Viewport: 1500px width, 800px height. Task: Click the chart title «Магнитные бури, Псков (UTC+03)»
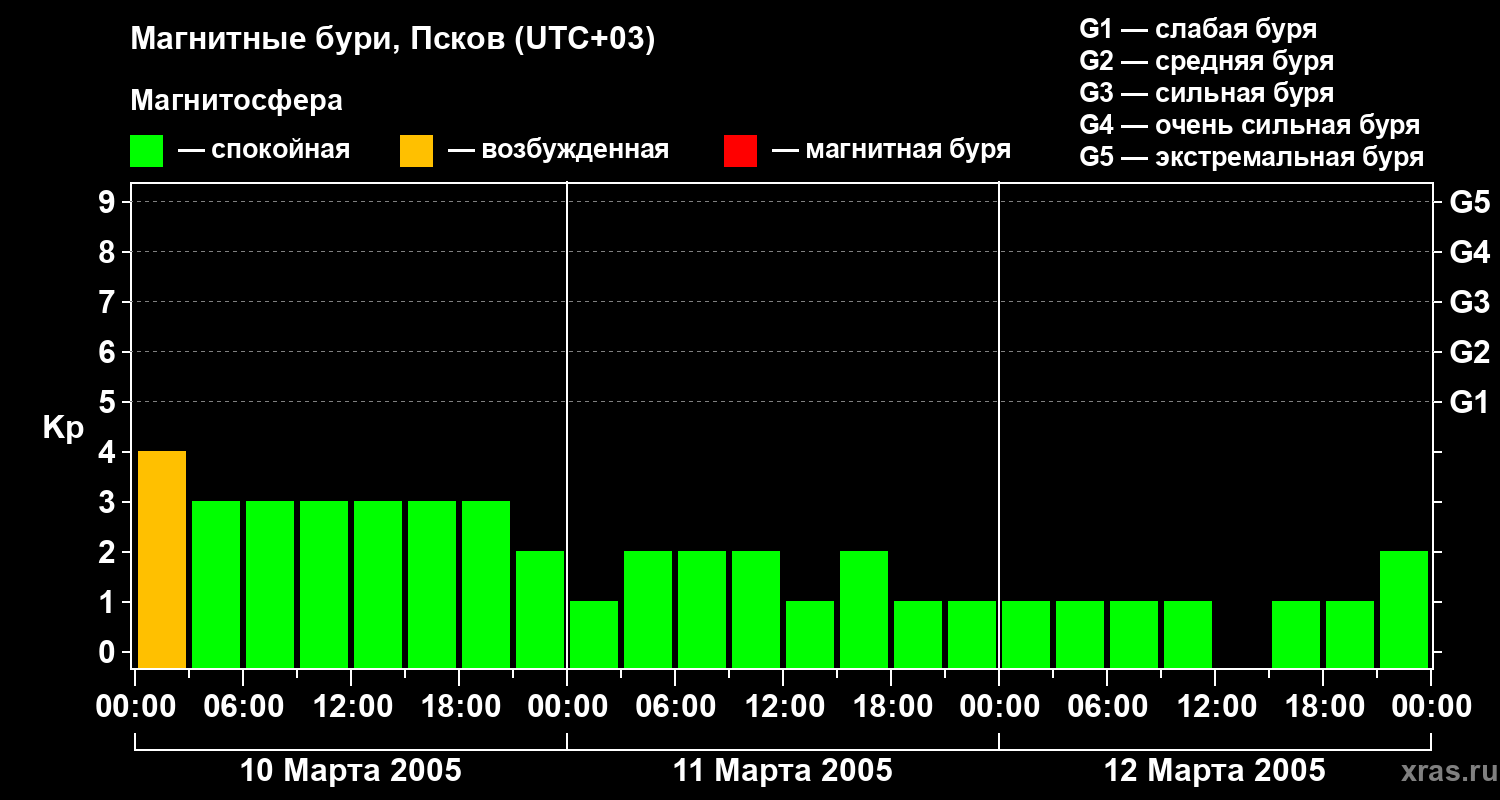tap(393, 40)
